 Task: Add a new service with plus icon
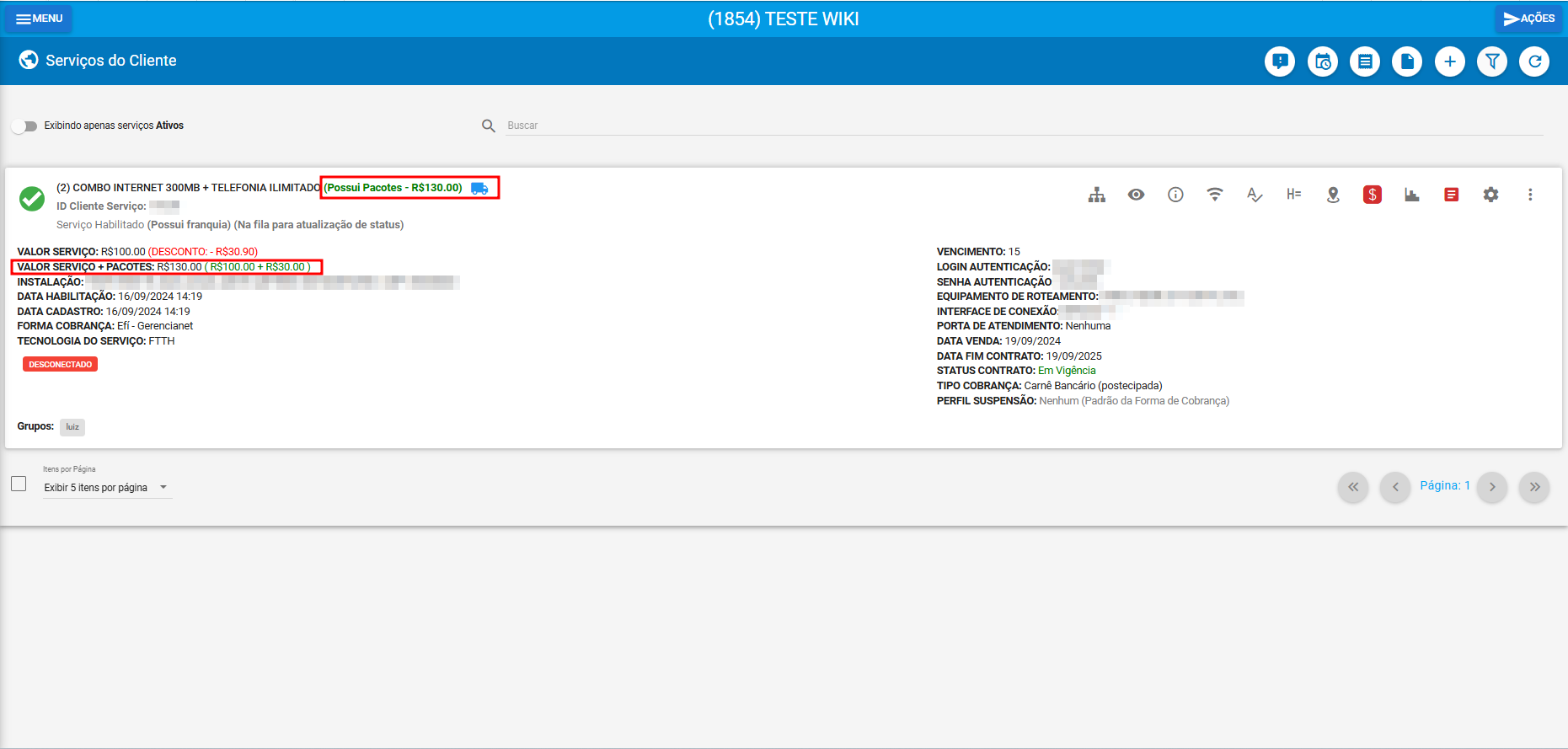click(1450, 62)
